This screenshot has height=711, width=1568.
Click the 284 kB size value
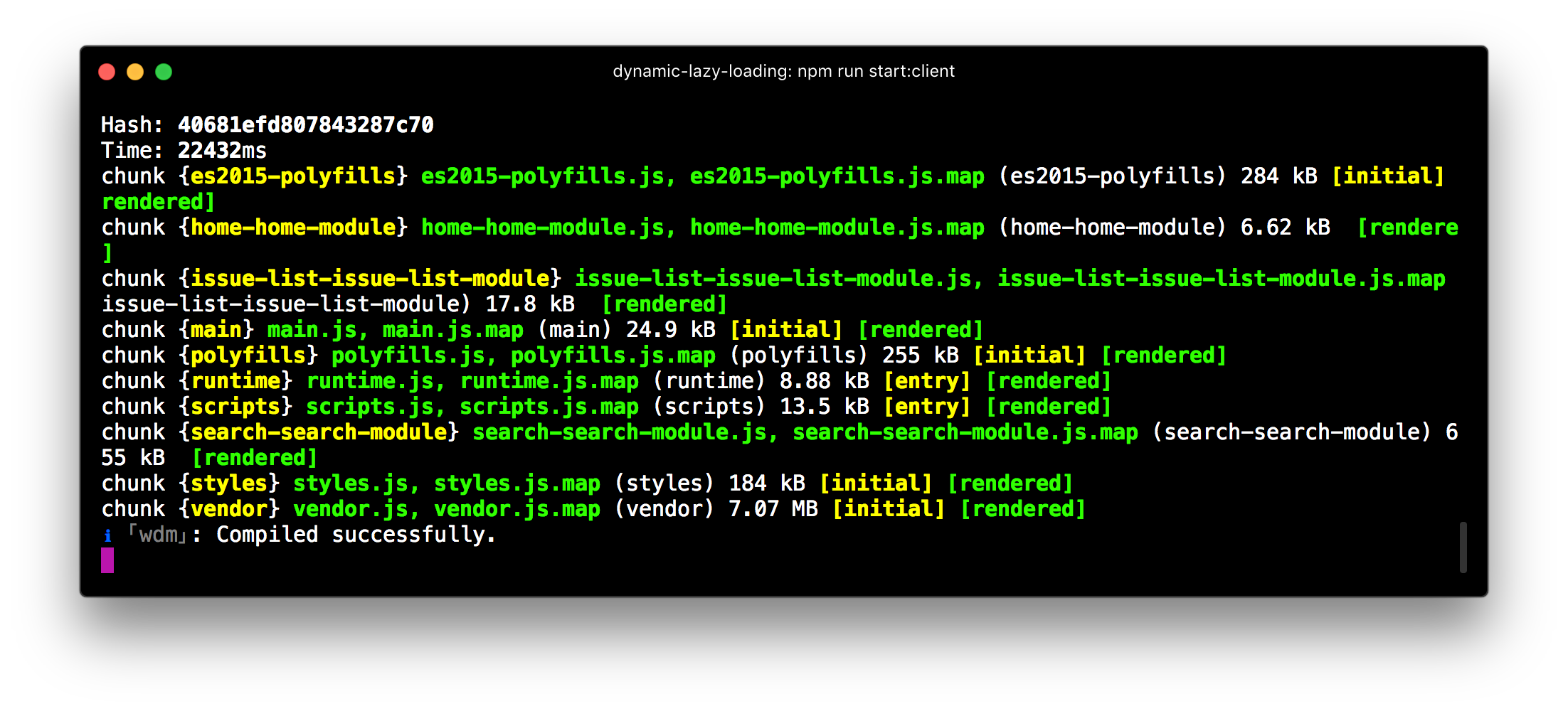(1278, 176)
